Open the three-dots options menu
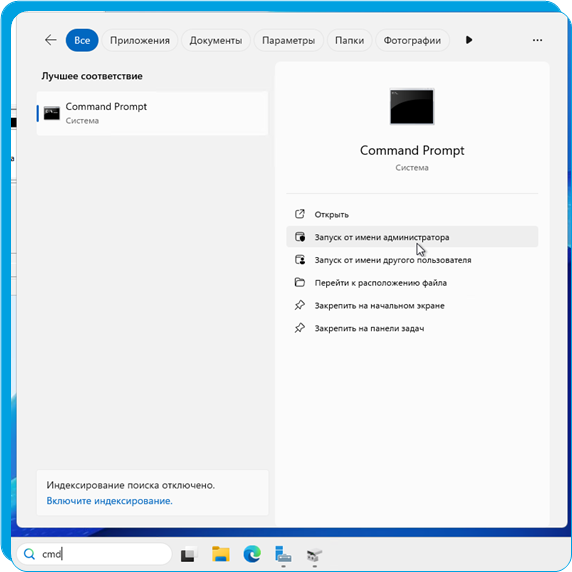This screenshot has height=572, width=572. pyautogui.click(x=537, y=40)
